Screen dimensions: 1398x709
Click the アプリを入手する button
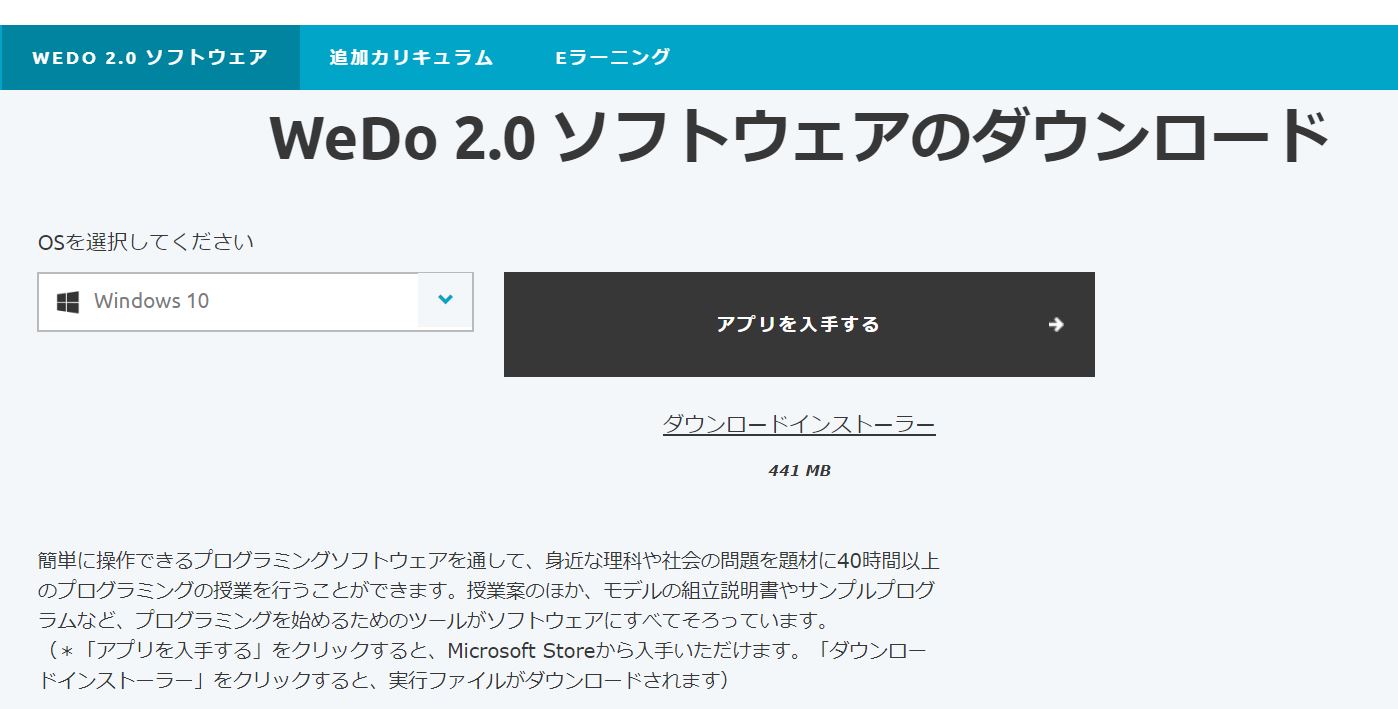click(799, 324)
